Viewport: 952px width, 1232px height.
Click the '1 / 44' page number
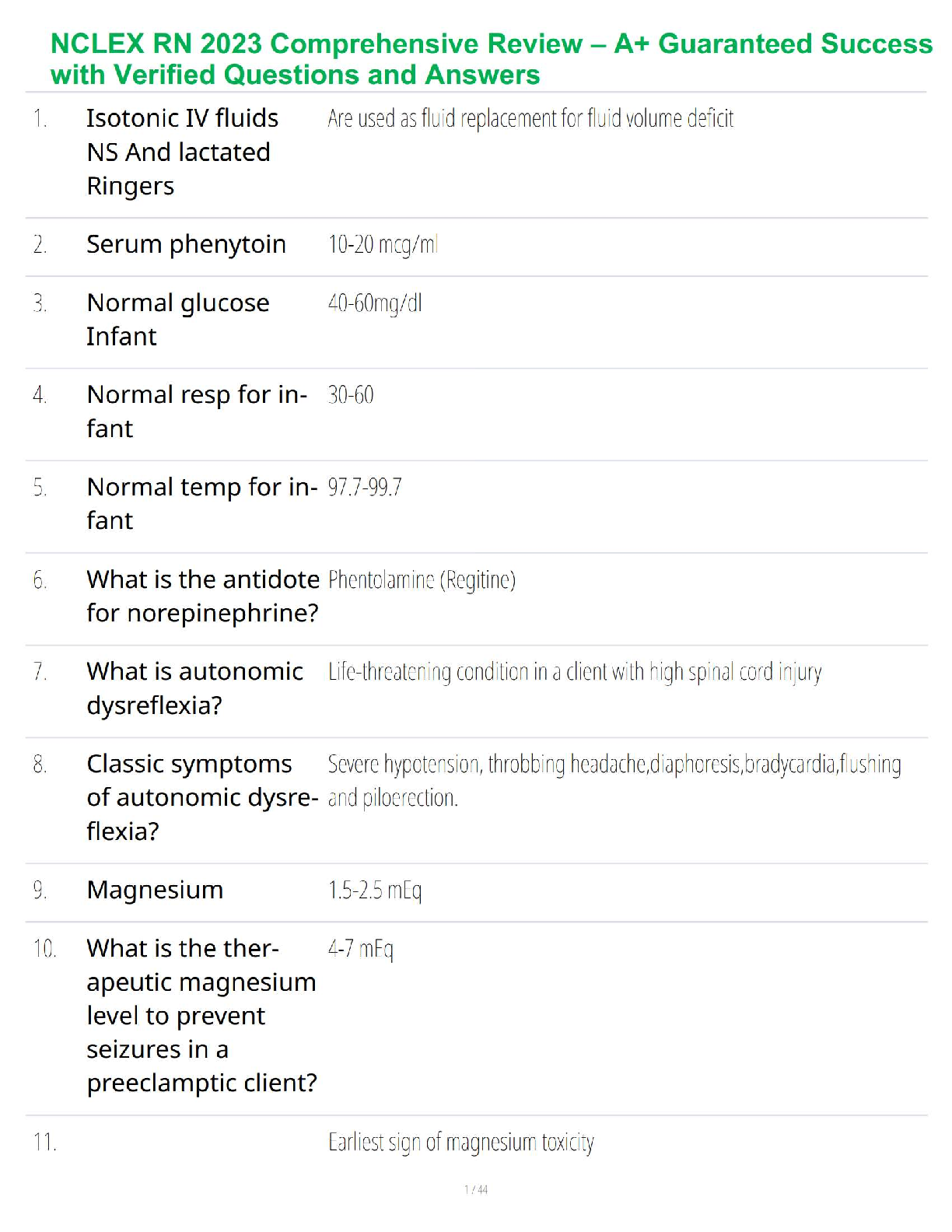coord(476,1189)
